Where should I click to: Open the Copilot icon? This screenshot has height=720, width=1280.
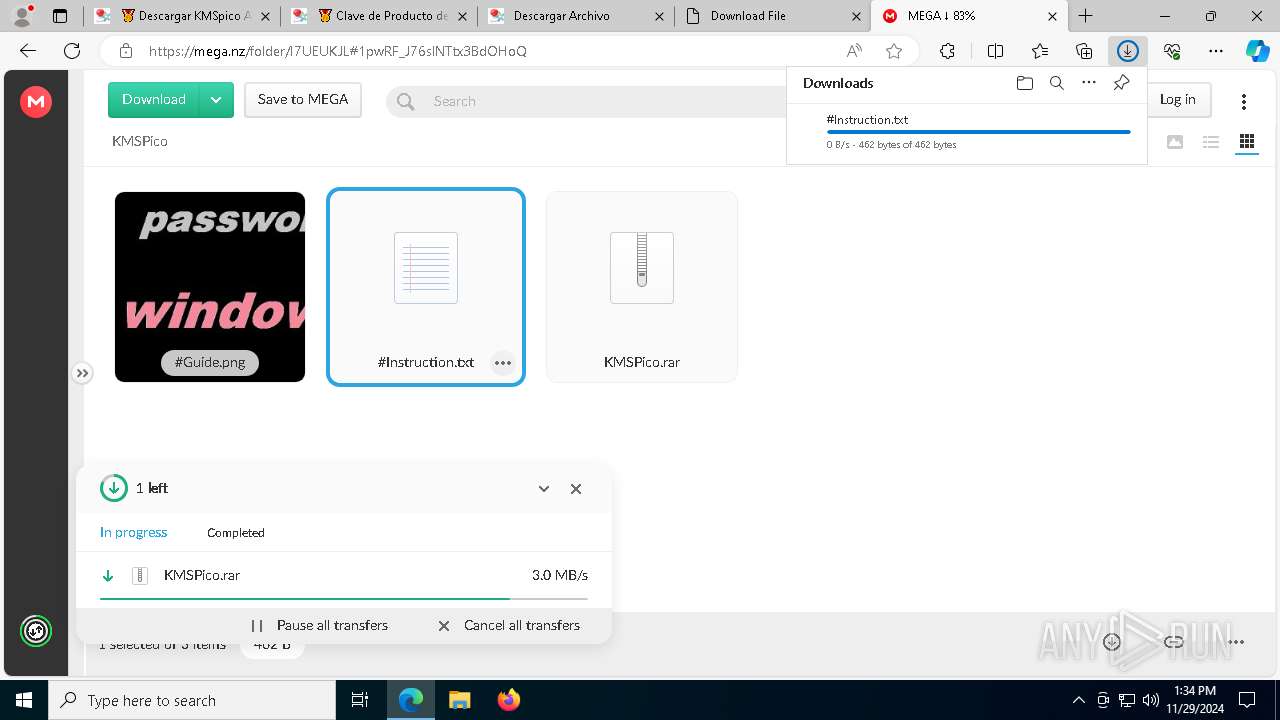1258,51
